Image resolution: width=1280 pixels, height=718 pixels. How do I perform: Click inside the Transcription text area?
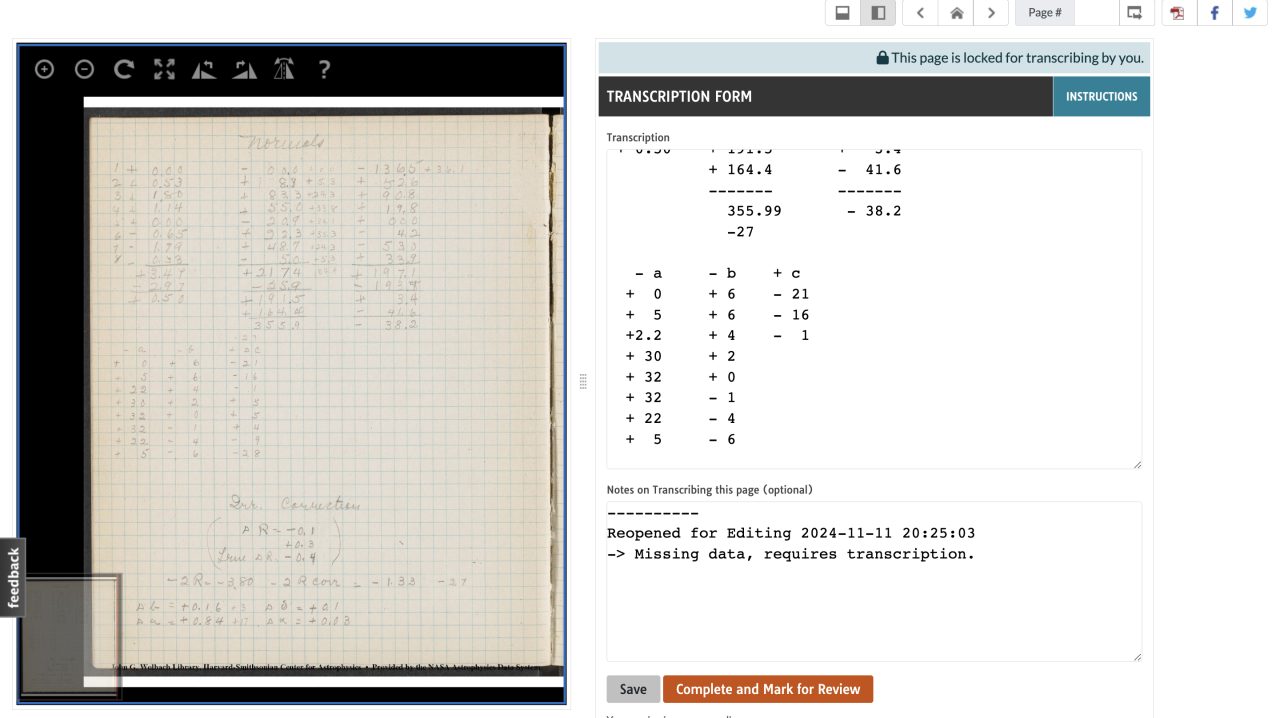click(874, 309)
